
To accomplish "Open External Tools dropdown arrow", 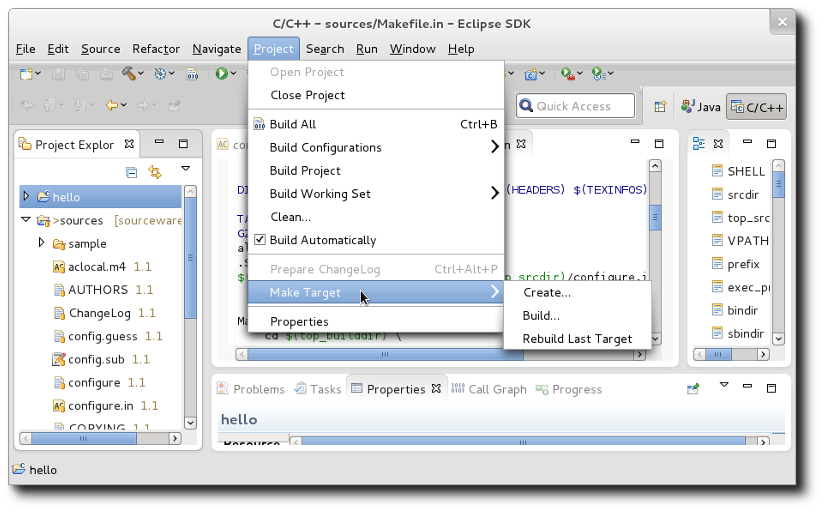I will (x=580, y=74).
